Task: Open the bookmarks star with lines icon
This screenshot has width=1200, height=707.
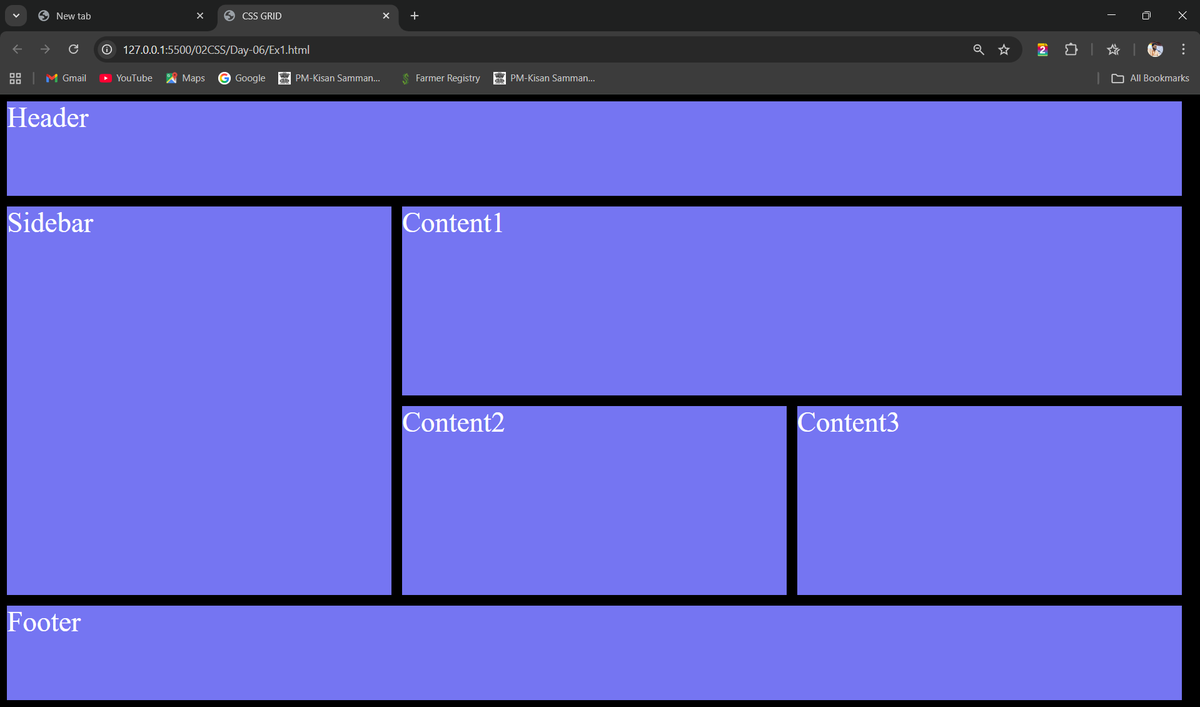Action: click(1113, 49)
